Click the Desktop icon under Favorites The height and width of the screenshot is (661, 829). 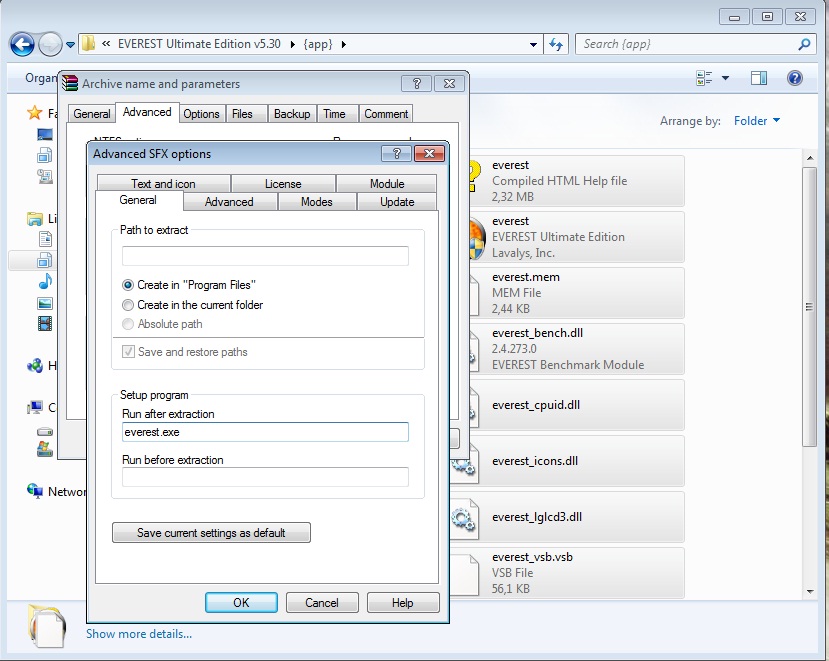coord(45,134)
